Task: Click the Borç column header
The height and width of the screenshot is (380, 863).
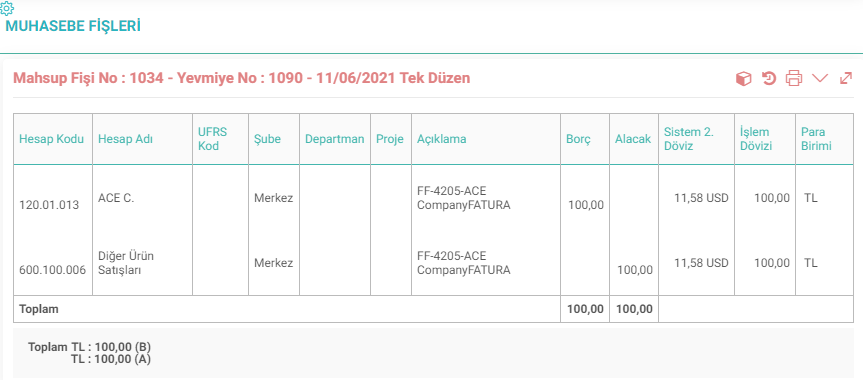Action: [x=578, y=139]
